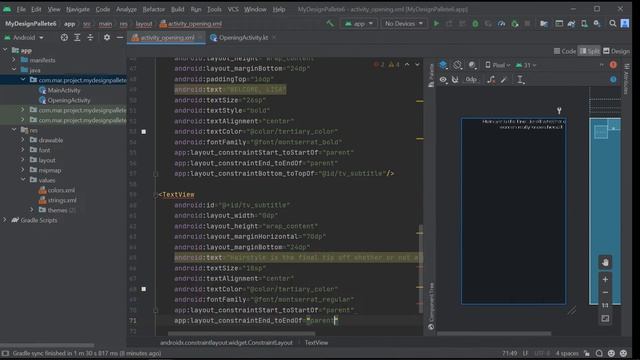640x360 pixels.
Task: Select the activity_opening.xml editor tab
Action: [x=167, y=38]
